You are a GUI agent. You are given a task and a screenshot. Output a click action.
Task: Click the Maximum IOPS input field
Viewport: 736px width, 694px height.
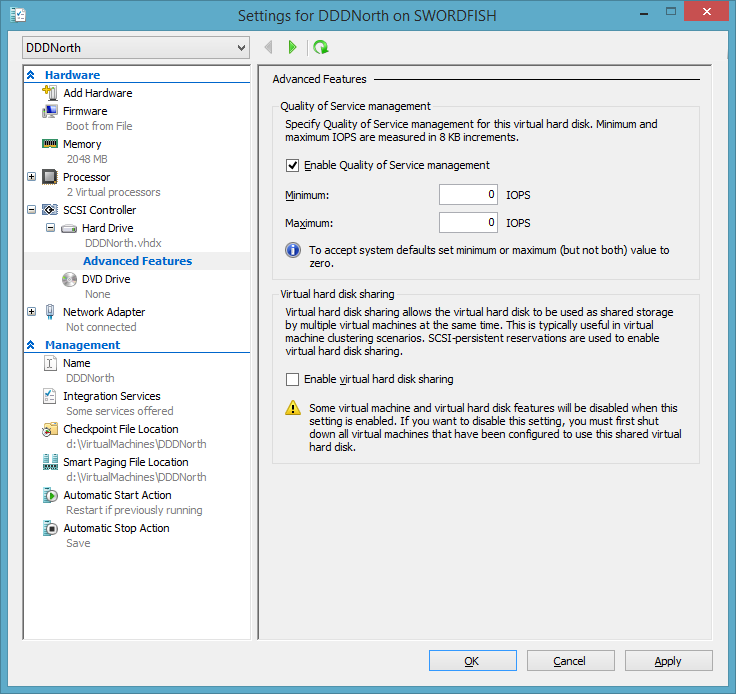pyautogui.click(x=468, y=223)
